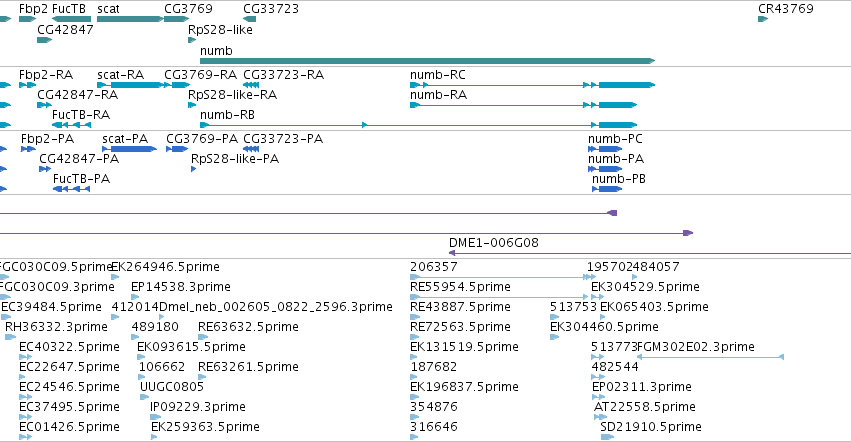Select the IP09229.3prime EST

[x=155, y=418]
